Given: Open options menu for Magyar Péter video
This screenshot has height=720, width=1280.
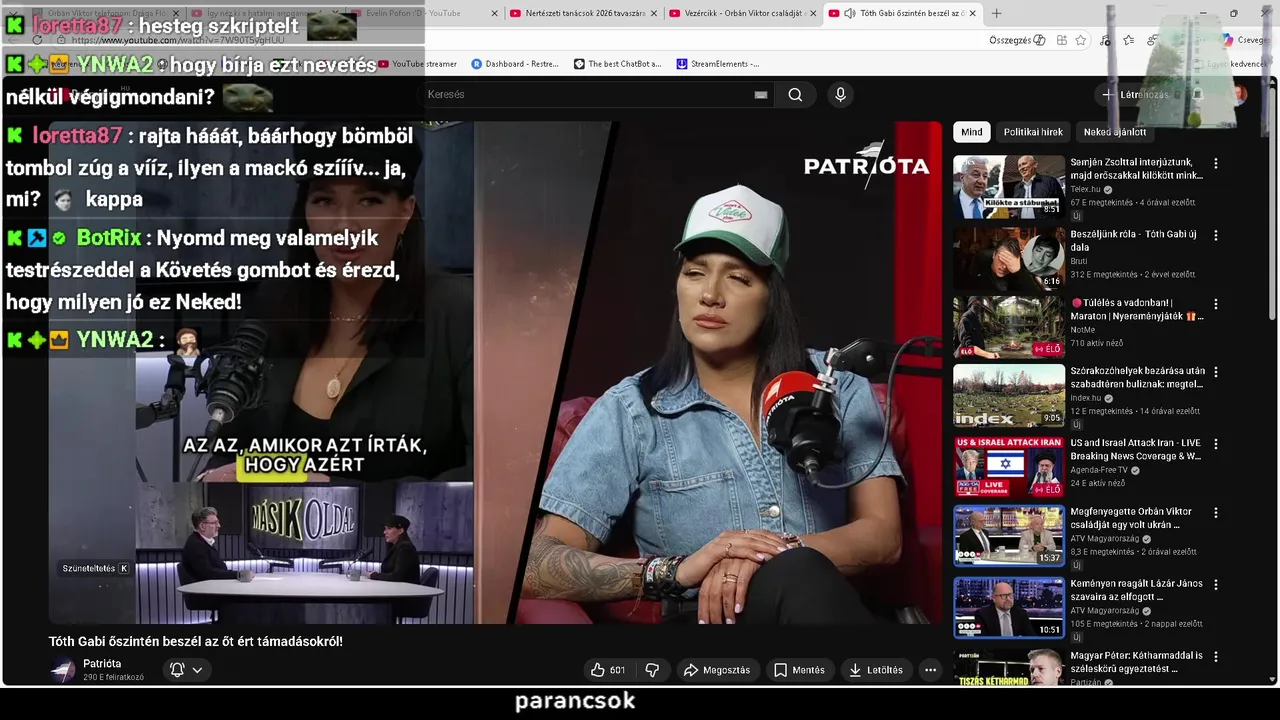Looking at the screenshot, I should 1216,656.
